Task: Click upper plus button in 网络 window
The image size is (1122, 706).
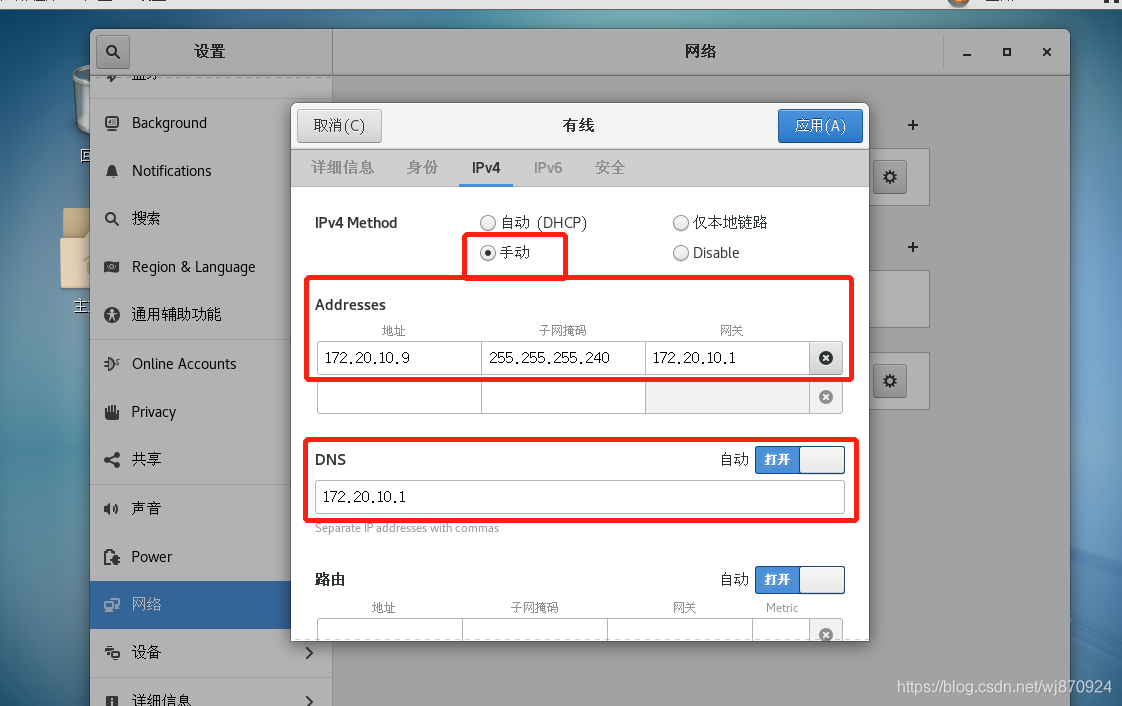Action: tap(913, 125)
